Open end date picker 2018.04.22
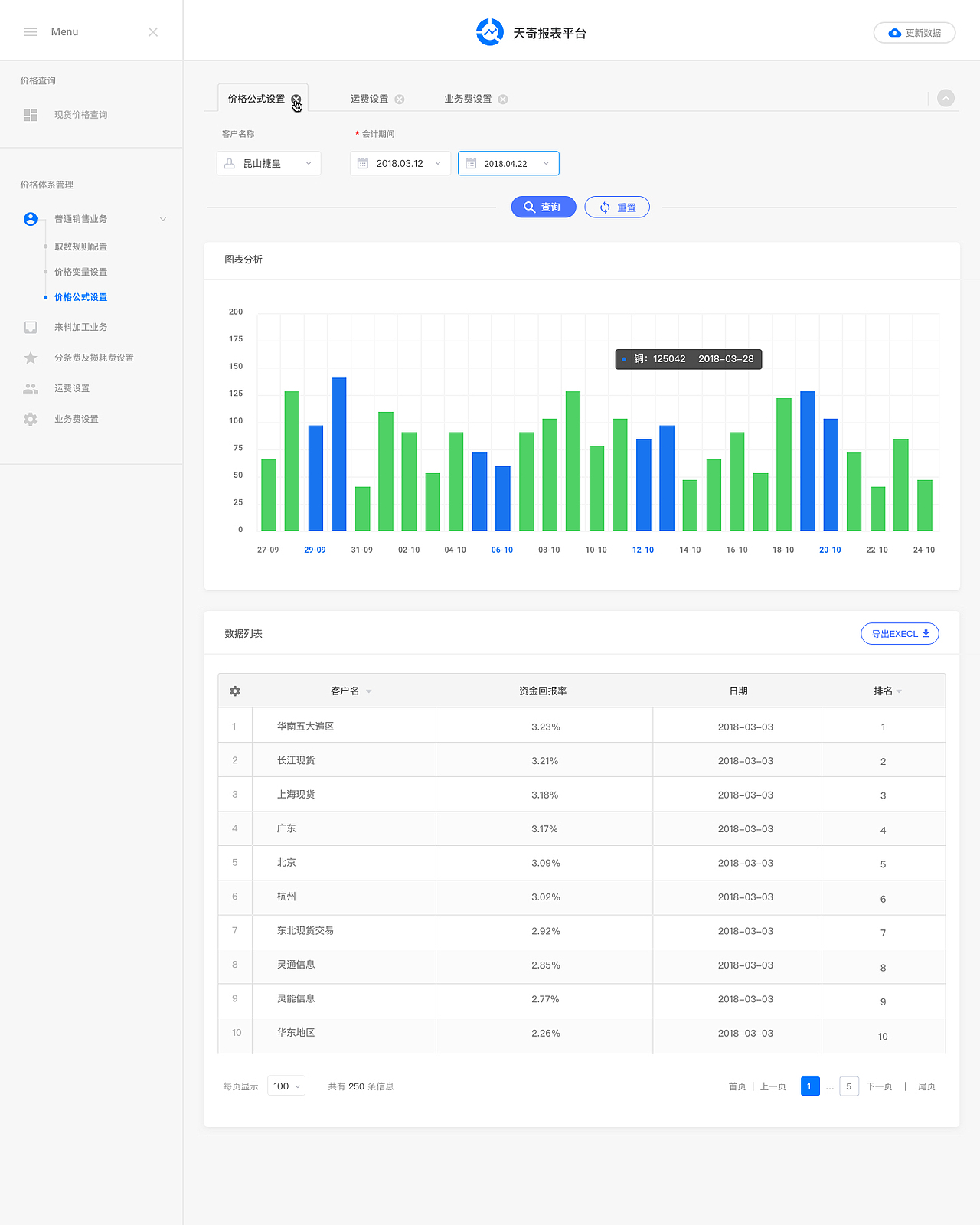Viewport: 980px width, 1225px height. (508, 163)
